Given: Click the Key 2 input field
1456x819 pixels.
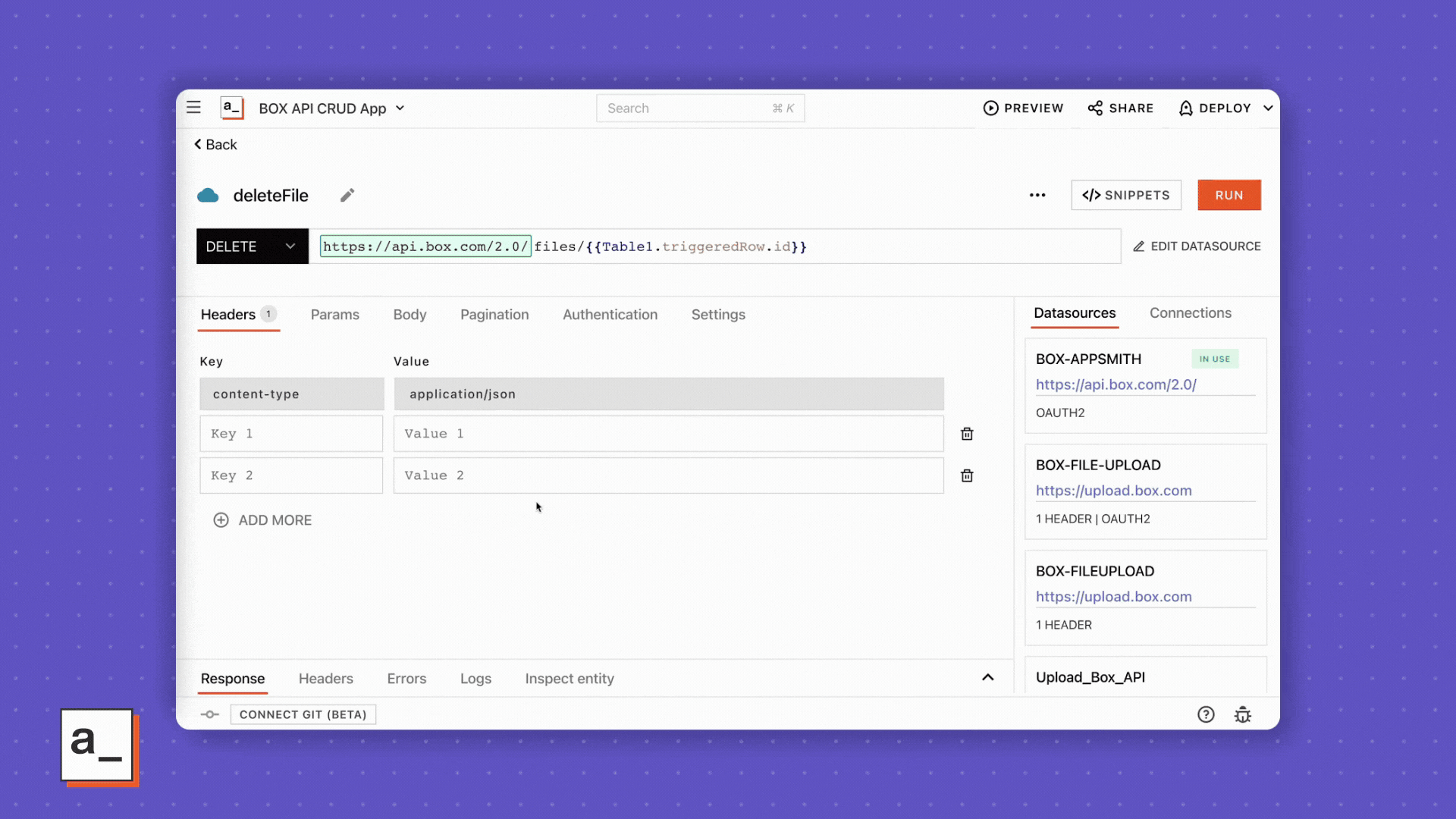Looking at the screenshot, I should click(291, 475).
